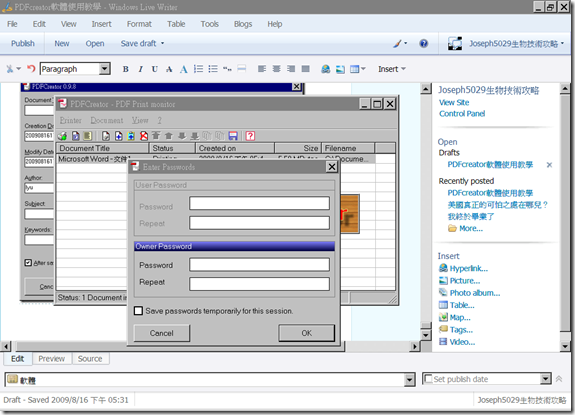Align text right in toolbar
This screenshot has height=415, width=575.
291,69
